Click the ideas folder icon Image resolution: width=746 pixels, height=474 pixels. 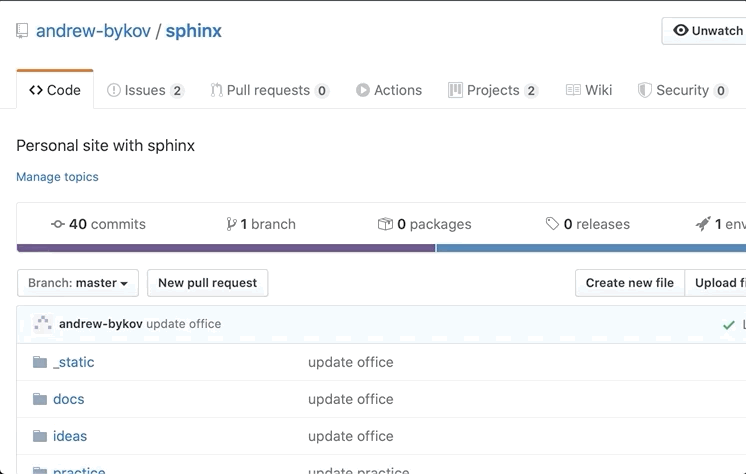(x=40, y=436)
